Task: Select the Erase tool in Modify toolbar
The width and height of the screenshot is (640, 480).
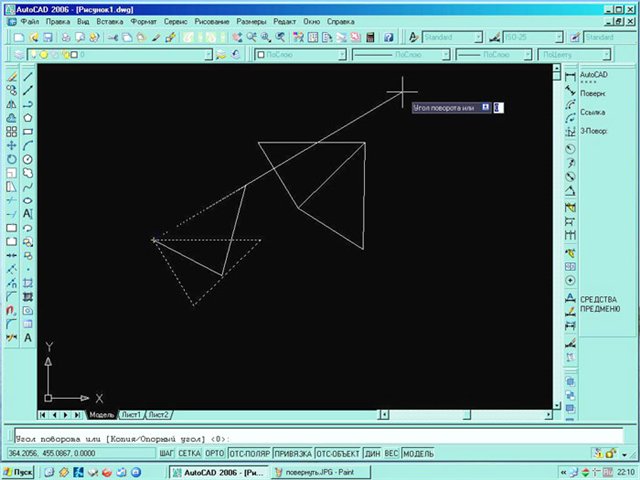Action: click(x=11, y=76)
